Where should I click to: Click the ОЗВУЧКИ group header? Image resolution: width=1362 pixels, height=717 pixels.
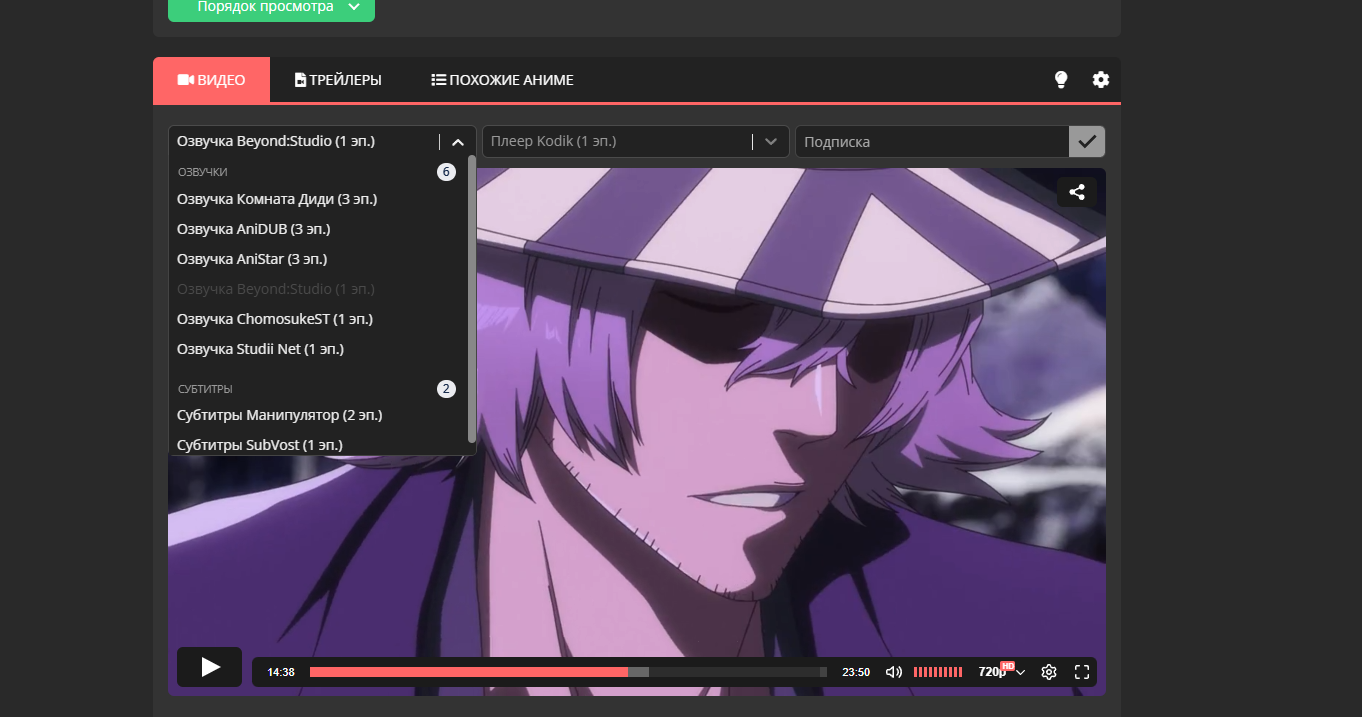click(x=203, y=172)
